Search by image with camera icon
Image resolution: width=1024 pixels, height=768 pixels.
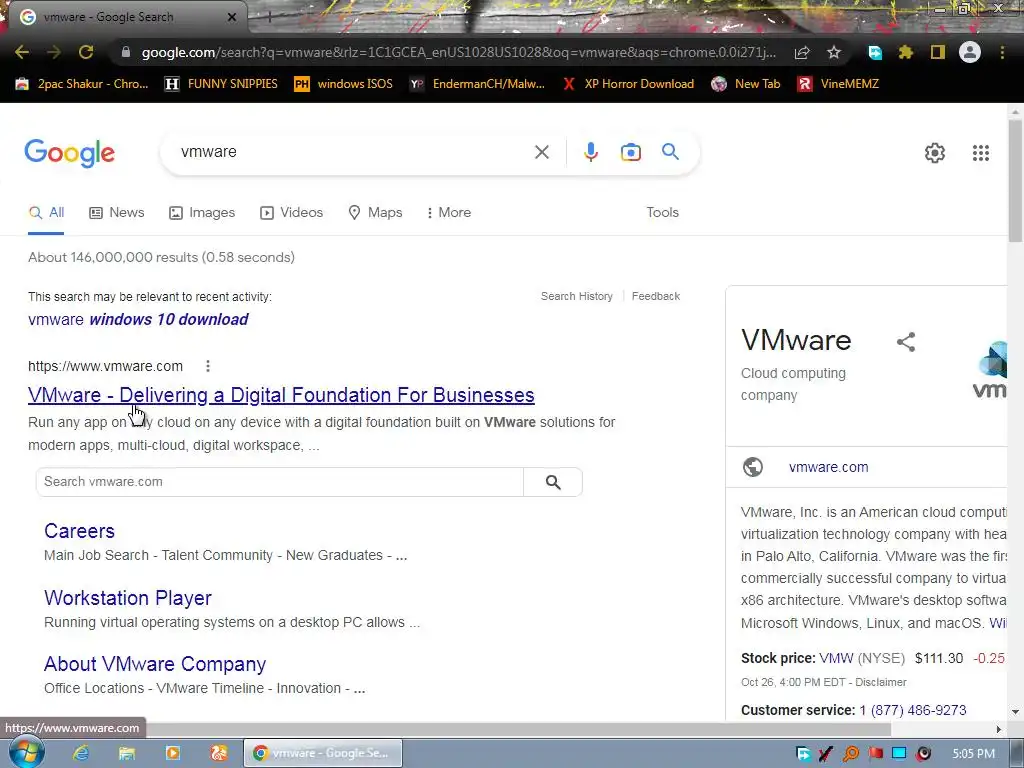tap(631, 152)
